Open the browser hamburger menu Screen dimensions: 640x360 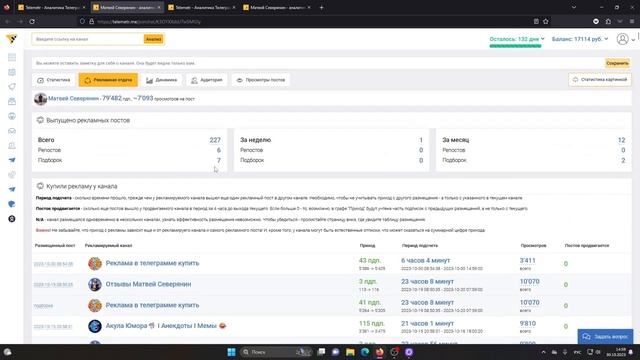(x=632, y=21)
